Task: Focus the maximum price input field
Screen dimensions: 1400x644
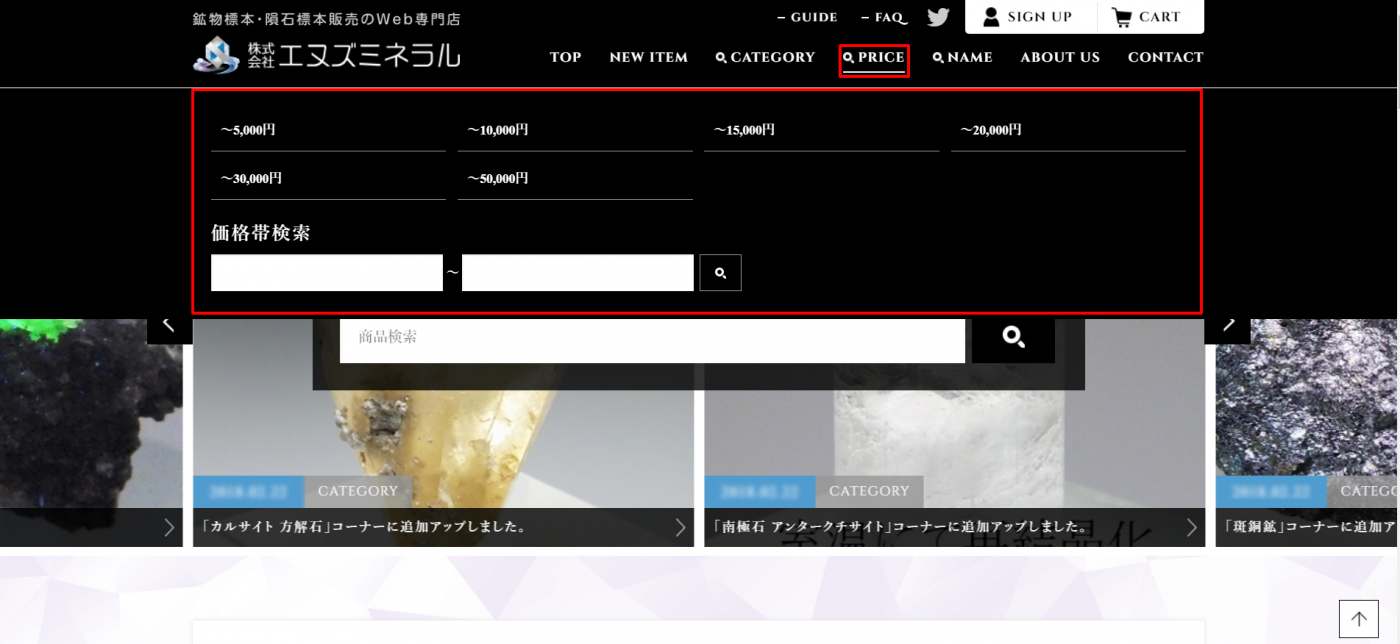Action: point(578,273)
